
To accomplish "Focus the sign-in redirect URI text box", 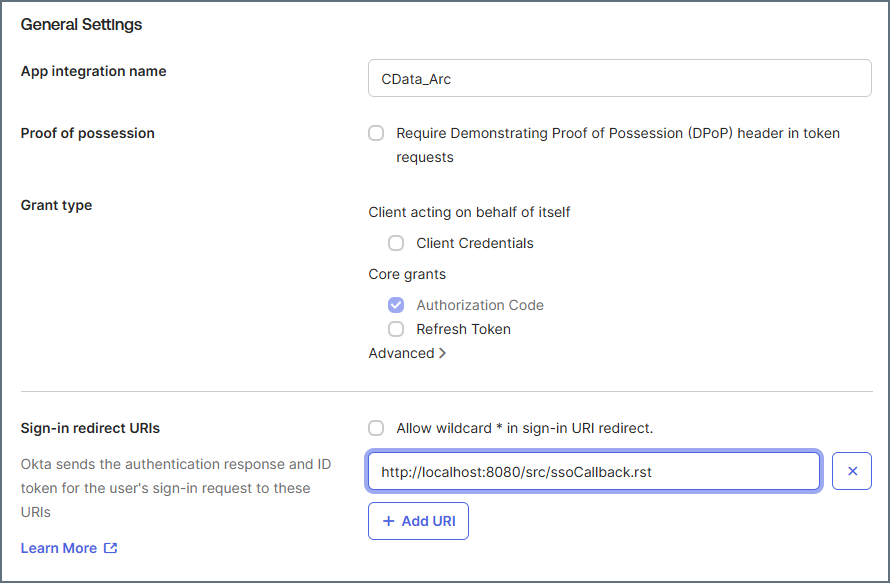I will click(594, 471).
